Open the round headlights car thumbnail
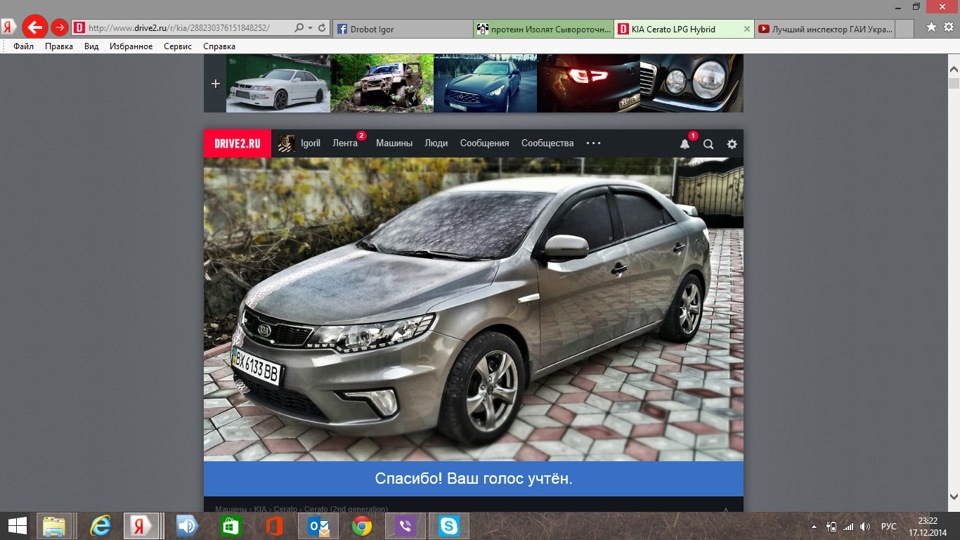960x540 pixels. pyautogui.click(x=692, y=83)
